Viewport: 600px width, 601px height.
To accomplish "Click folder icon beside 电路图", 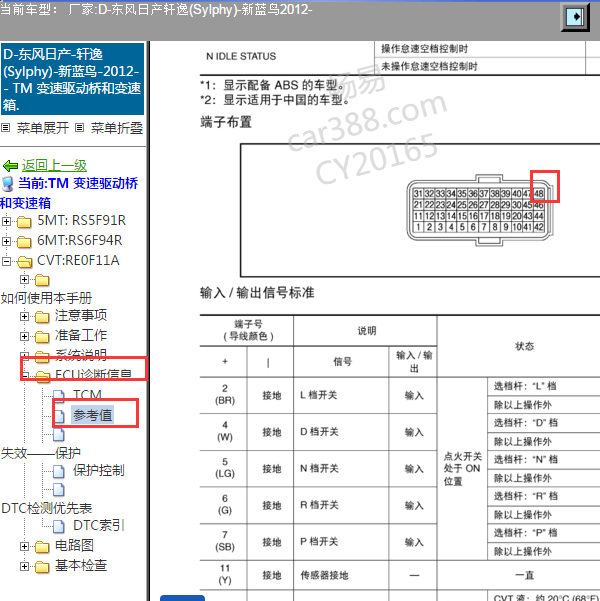I will (42, 547).
